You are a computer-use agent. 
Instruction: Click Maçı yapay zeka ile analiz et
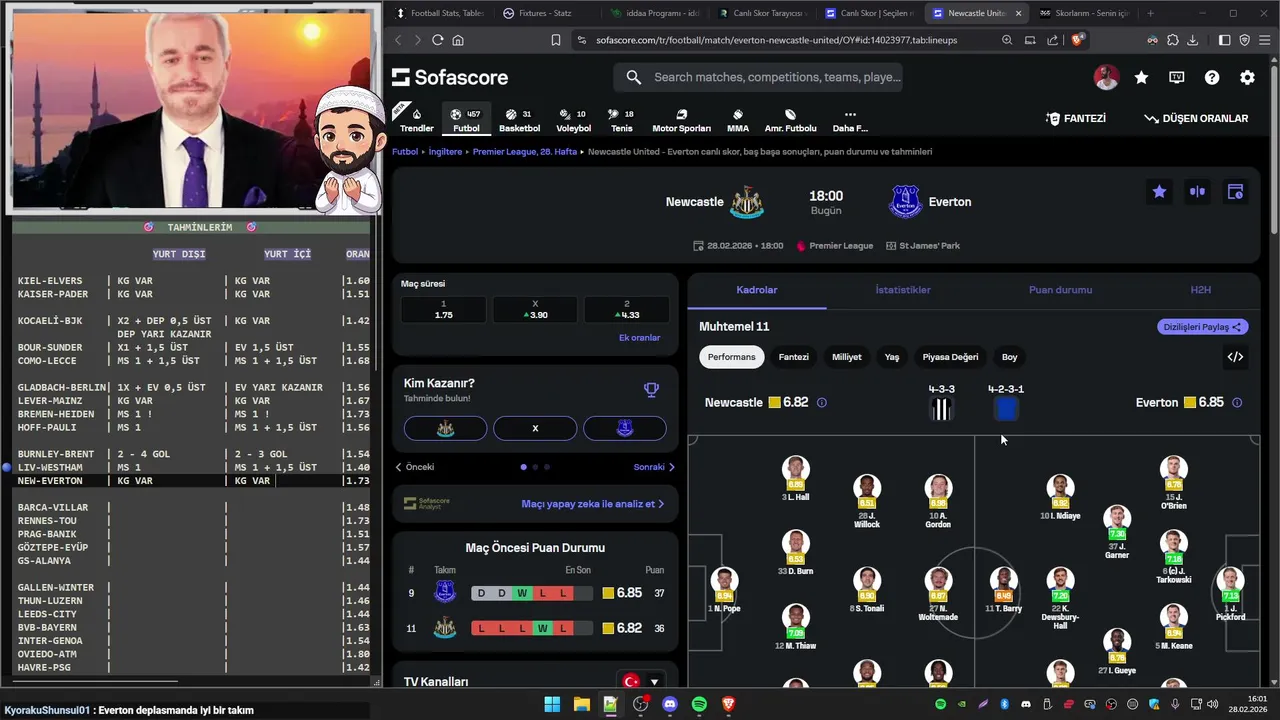pos(593,504)
